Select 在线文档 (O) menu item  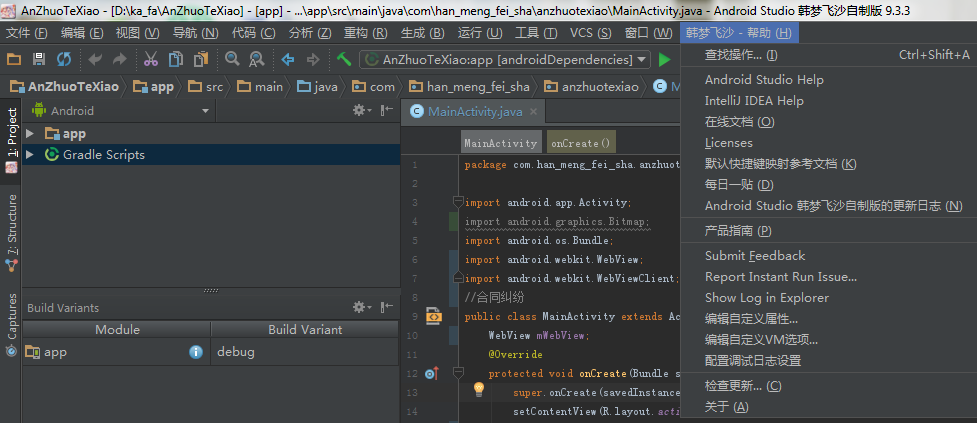(829, 121)
